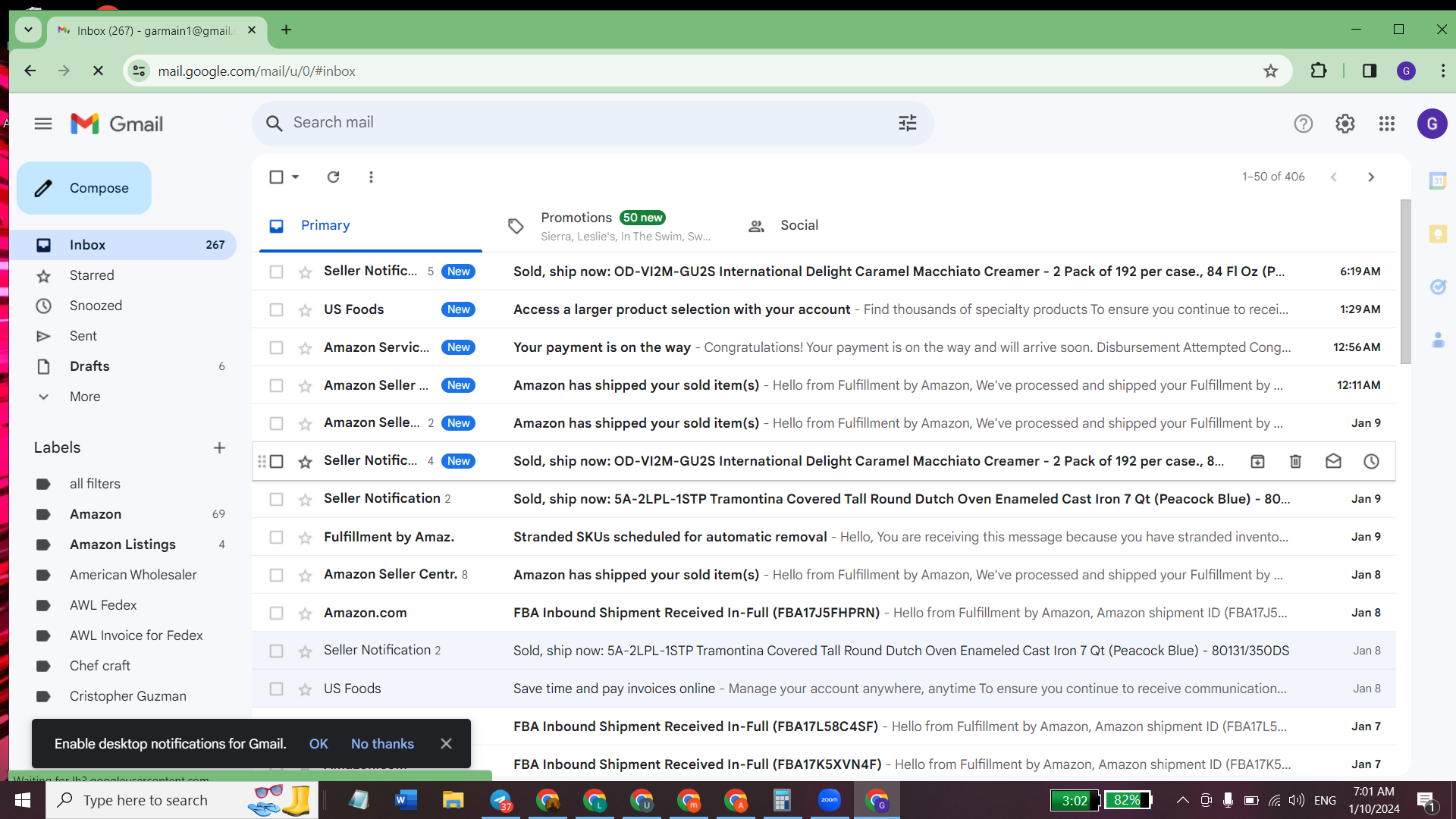Click the Chrome address bar URL
The width and height of the screenshot is (1456, 819).
tap(256, 71)
